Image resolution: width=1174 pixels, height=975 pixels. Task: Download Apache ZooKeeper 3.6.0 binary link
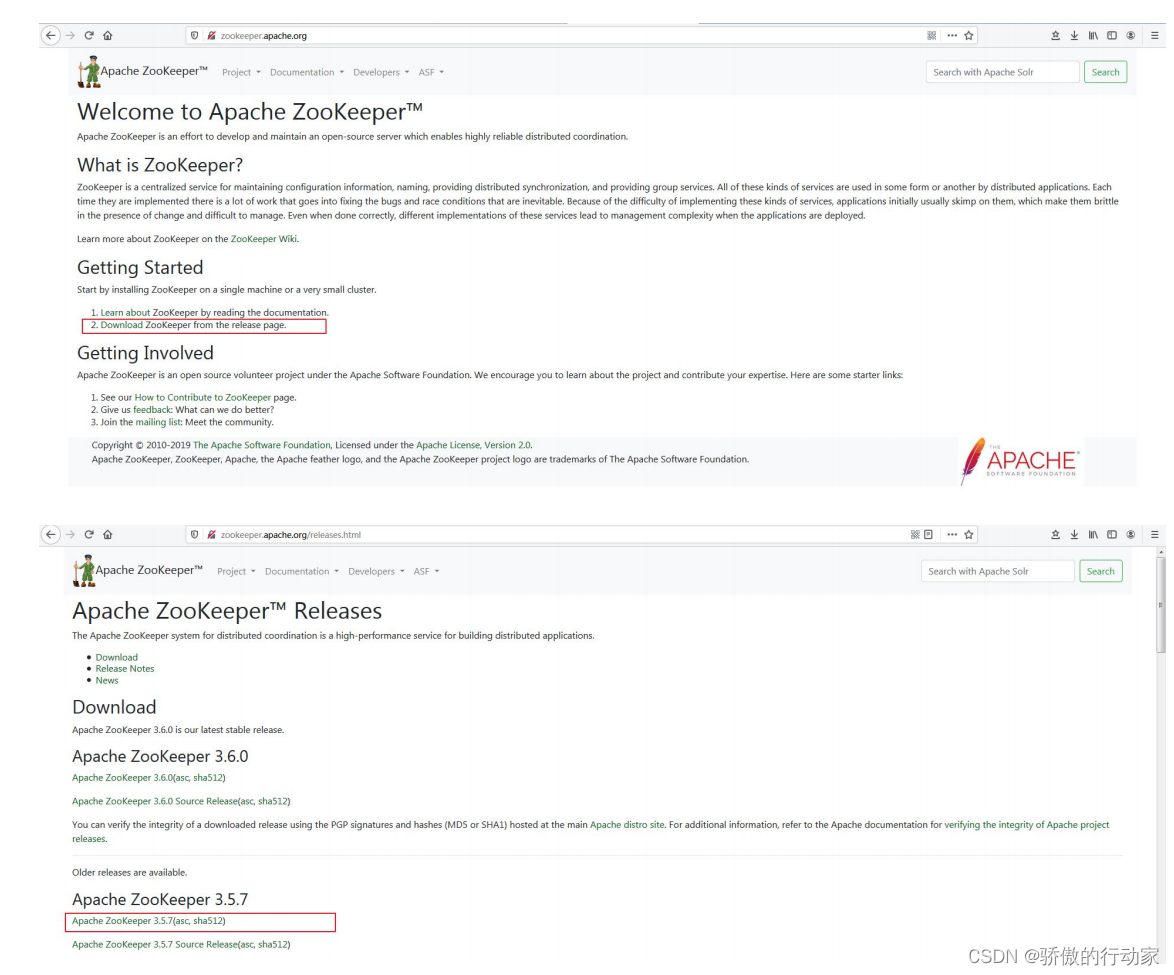[122, 778]
